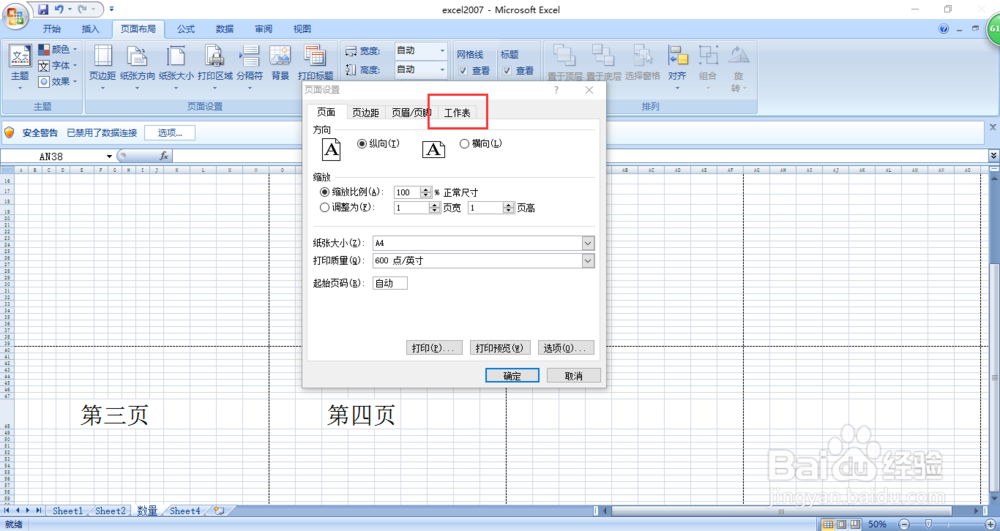Expand the paper size A4 dropdown
The width and height of the screenshot is (1000, 531).
[x=588, y=244]
